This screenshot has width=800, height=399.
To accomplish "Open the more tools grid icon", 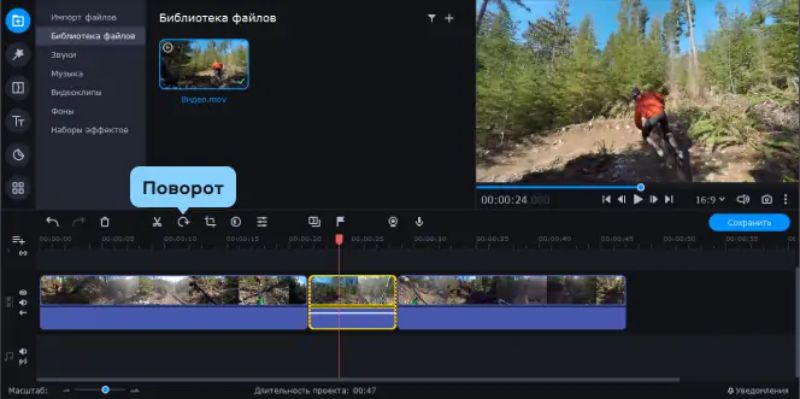I will (x=18, y=188).
